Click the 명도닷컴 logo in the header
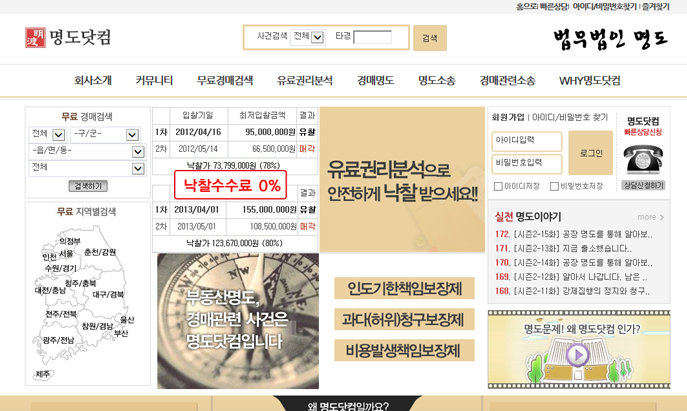This screenshot has height=411, width=687. (68, 38)
